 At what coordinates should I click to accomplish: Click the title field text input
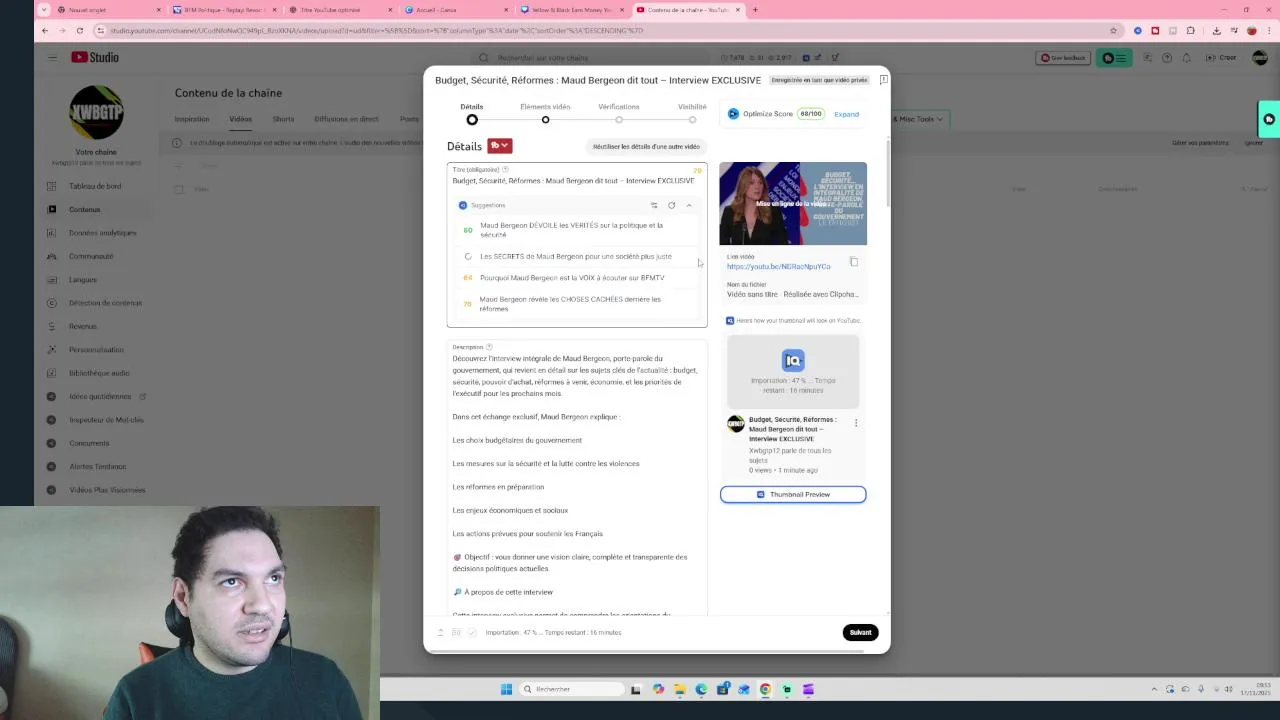coord(573,181)
